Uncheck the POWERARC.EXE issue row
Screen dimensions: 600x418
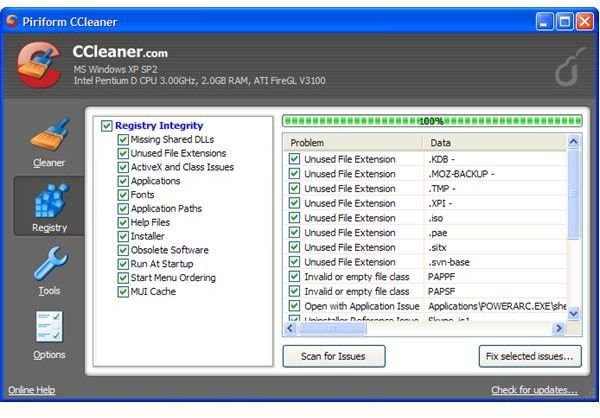(294, 306)
